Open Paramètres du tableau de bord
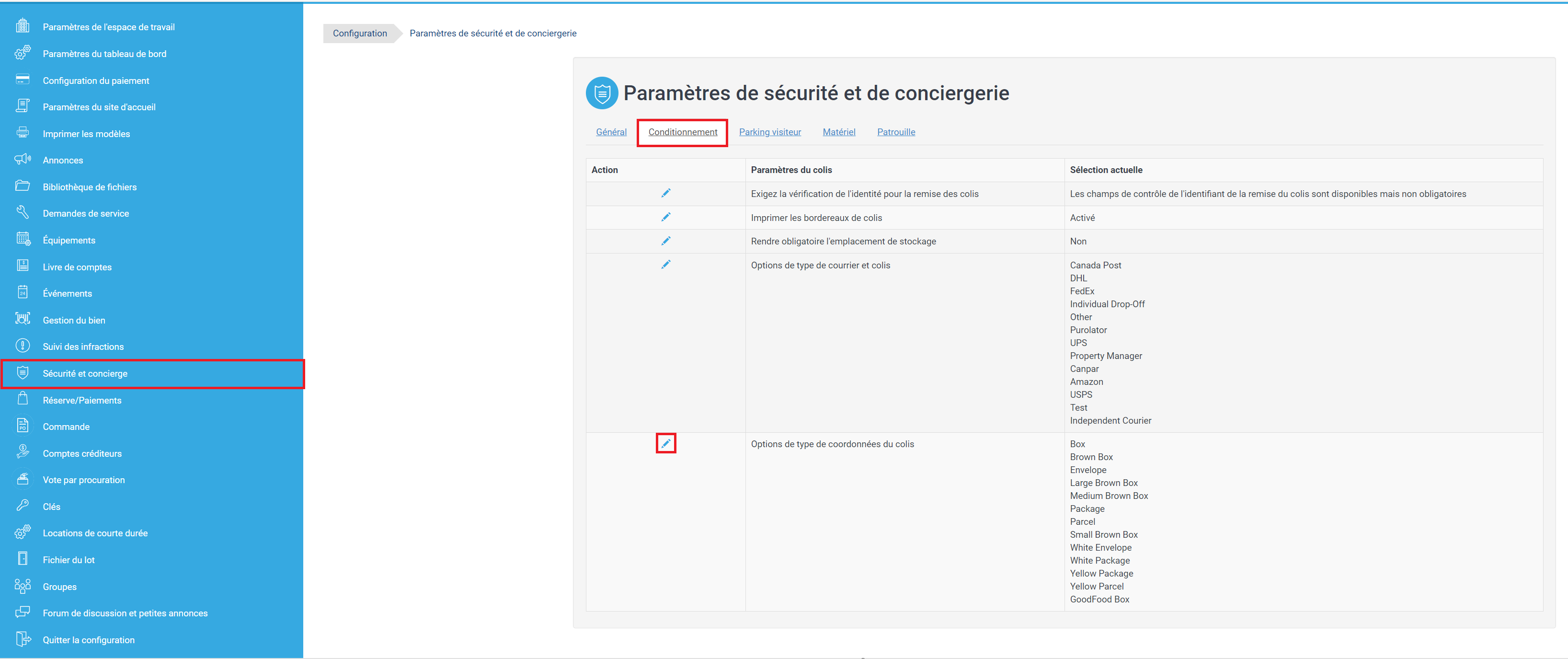1568x659 pixels. tap(105, 54)
